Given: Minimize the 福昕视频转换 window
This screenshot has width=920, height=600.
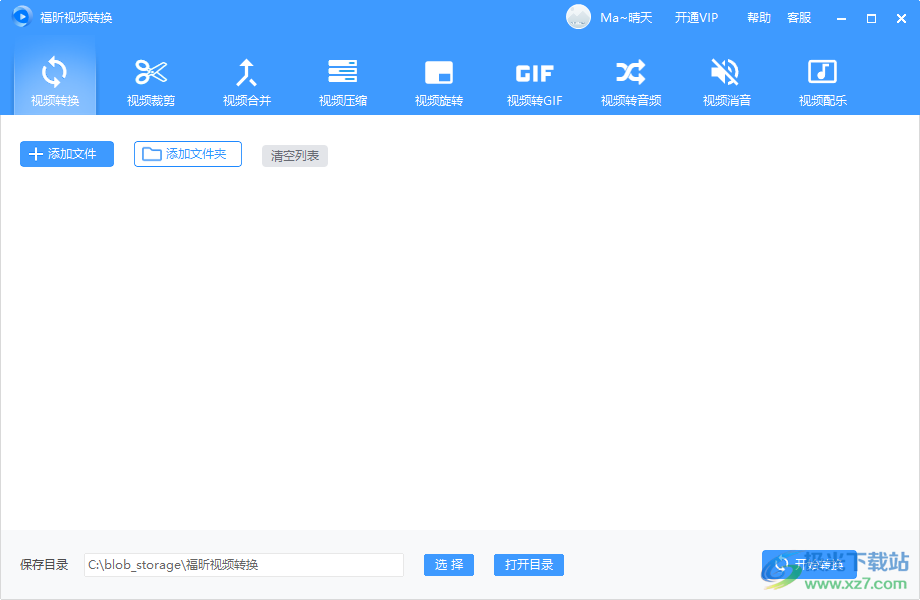Looking at the screenshot, I should pyautogui.click(x=841, y=19).
